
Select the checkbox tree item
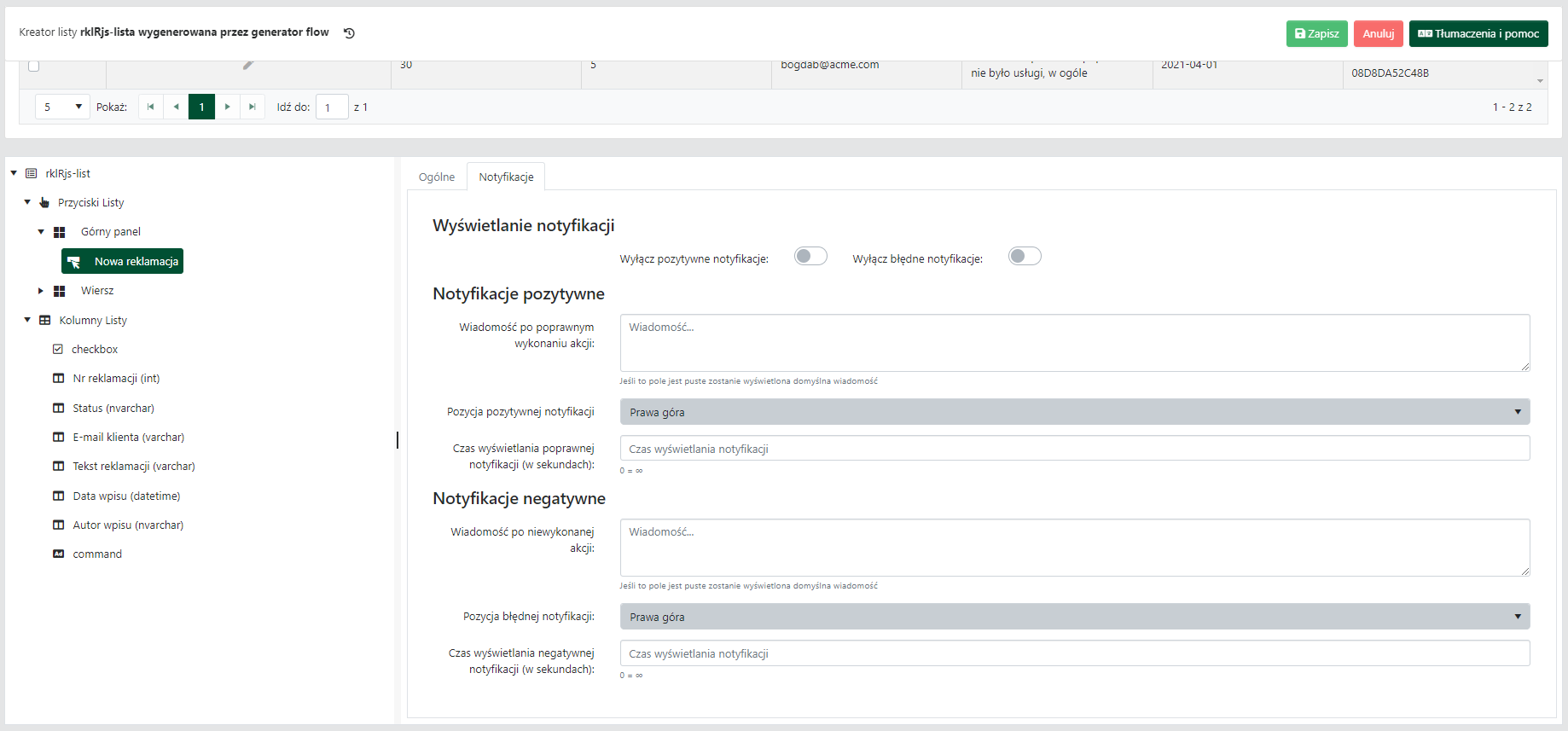coord(95,349)
